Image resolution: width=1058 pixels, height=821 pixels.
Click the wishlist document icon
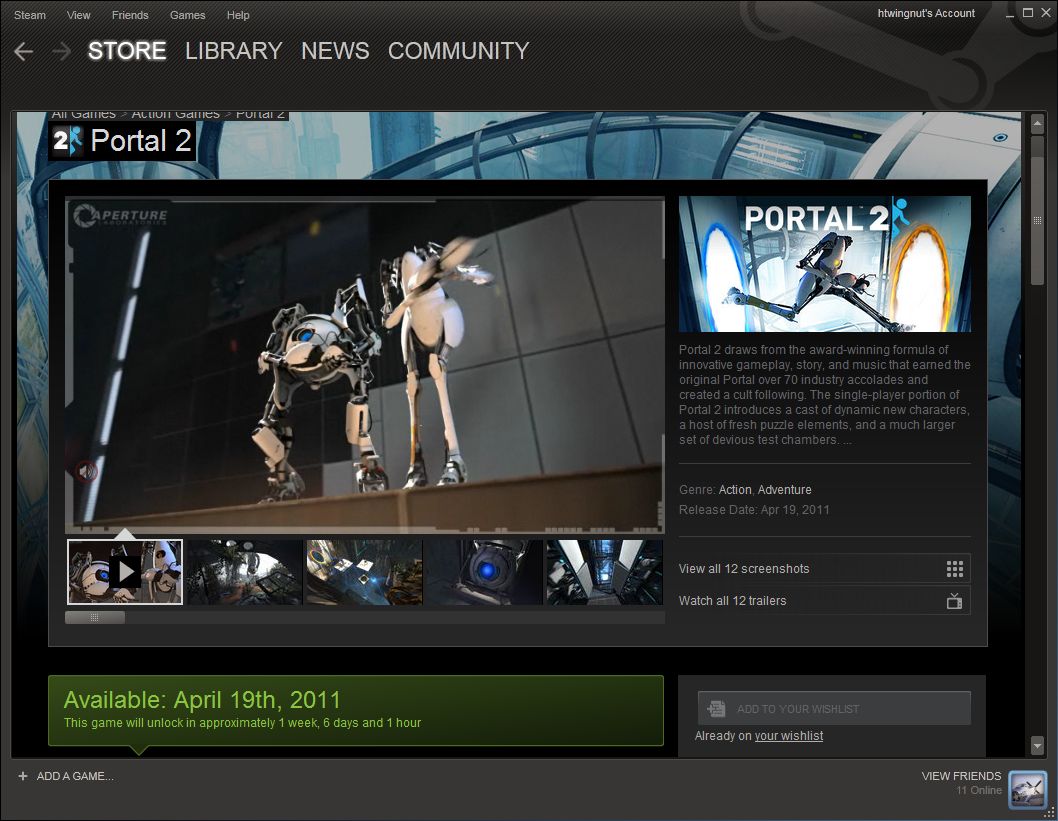point(716,708)
